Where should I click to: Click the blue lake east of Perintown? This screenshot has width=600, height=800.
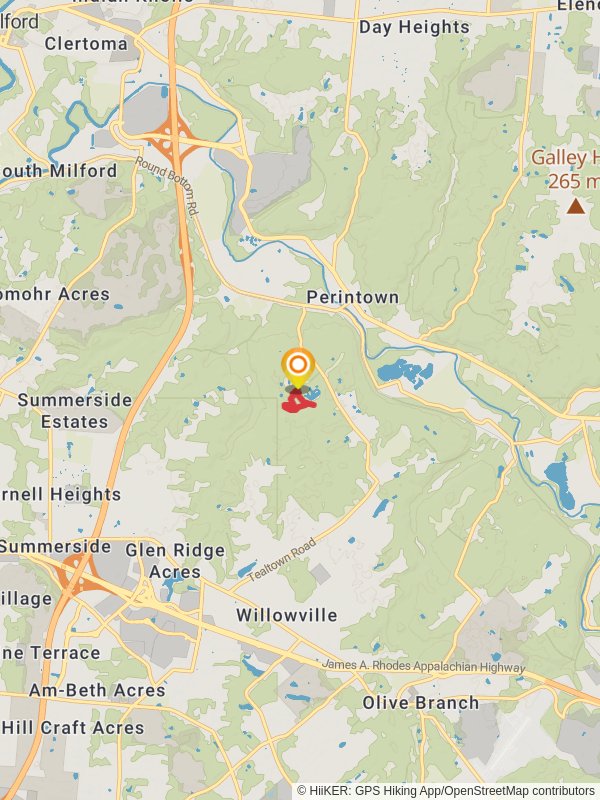(x=405, y=372)
